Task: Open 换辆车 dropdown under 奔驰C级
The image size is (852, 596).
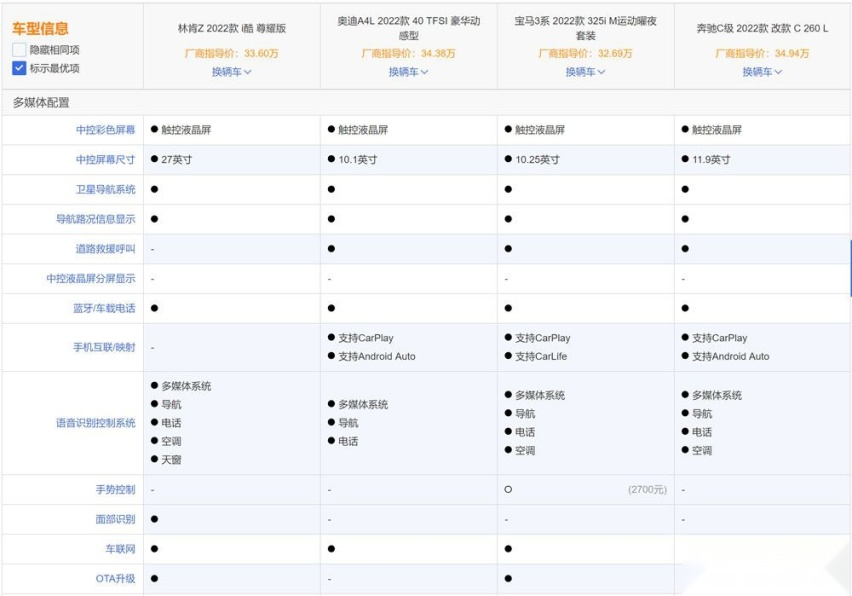Action: (x=762, y=72)
